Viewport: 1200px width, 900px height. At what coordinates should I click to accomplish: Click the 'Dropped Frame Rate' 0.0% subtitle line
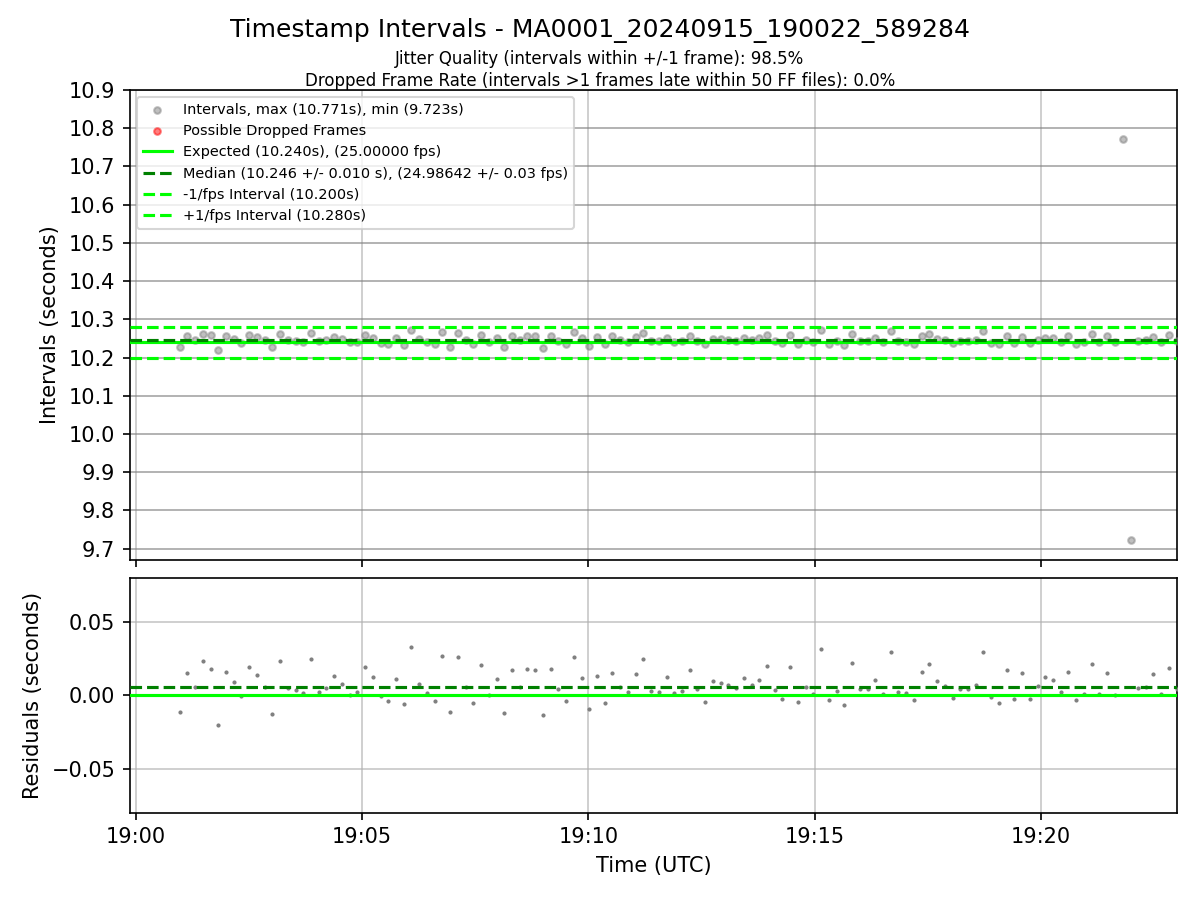[599, 80]
